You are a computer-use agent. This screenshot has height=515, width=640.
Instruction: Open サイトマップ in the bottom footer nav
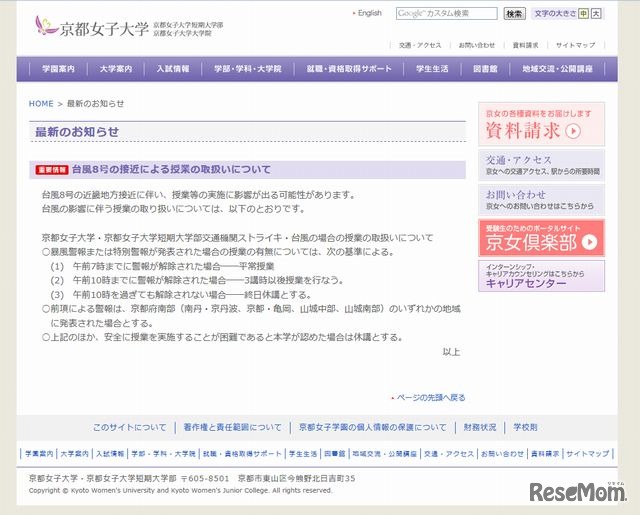click(587, 453)
